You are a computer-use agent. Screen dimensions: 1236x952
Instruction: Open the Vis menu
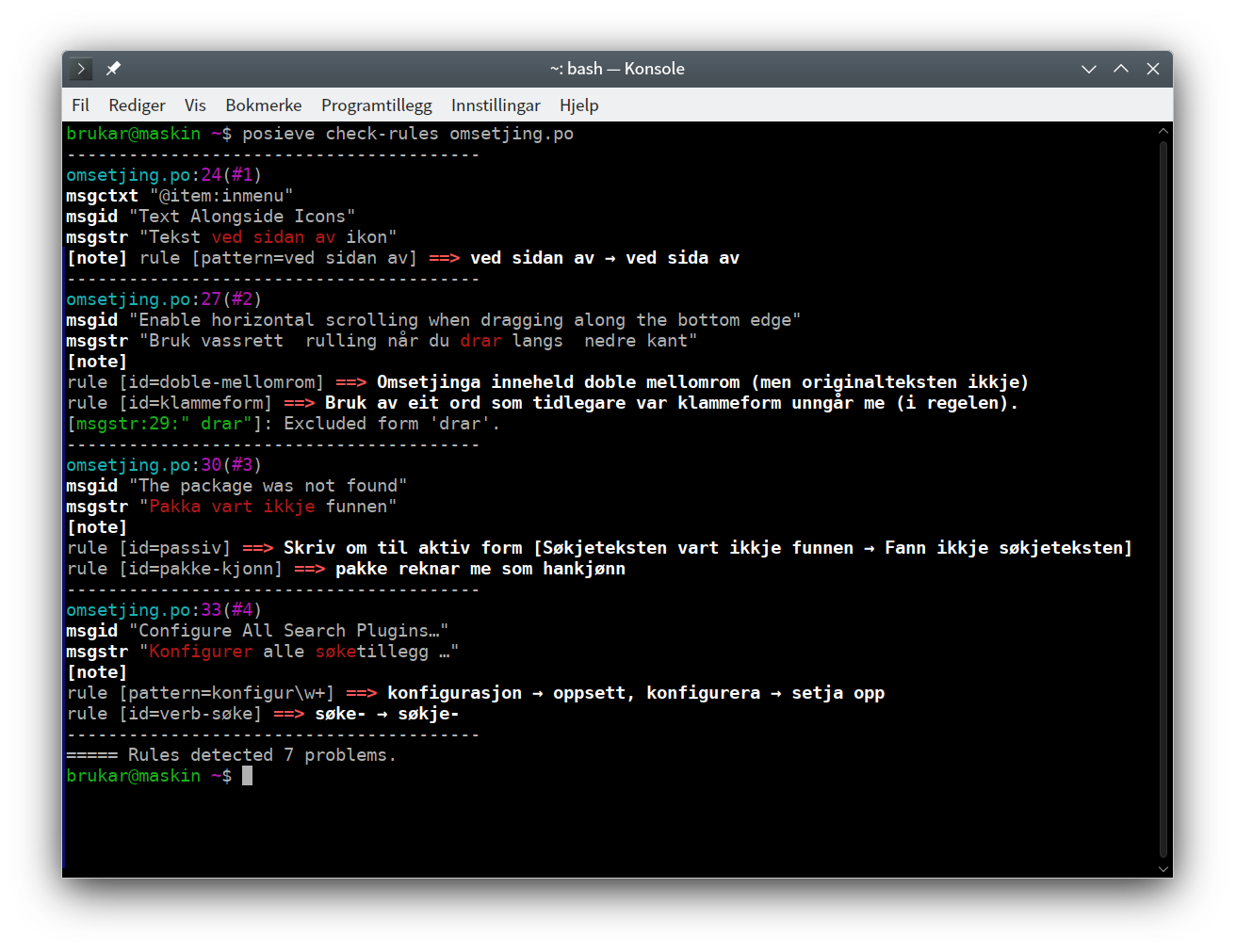click(x=195, y=105)
